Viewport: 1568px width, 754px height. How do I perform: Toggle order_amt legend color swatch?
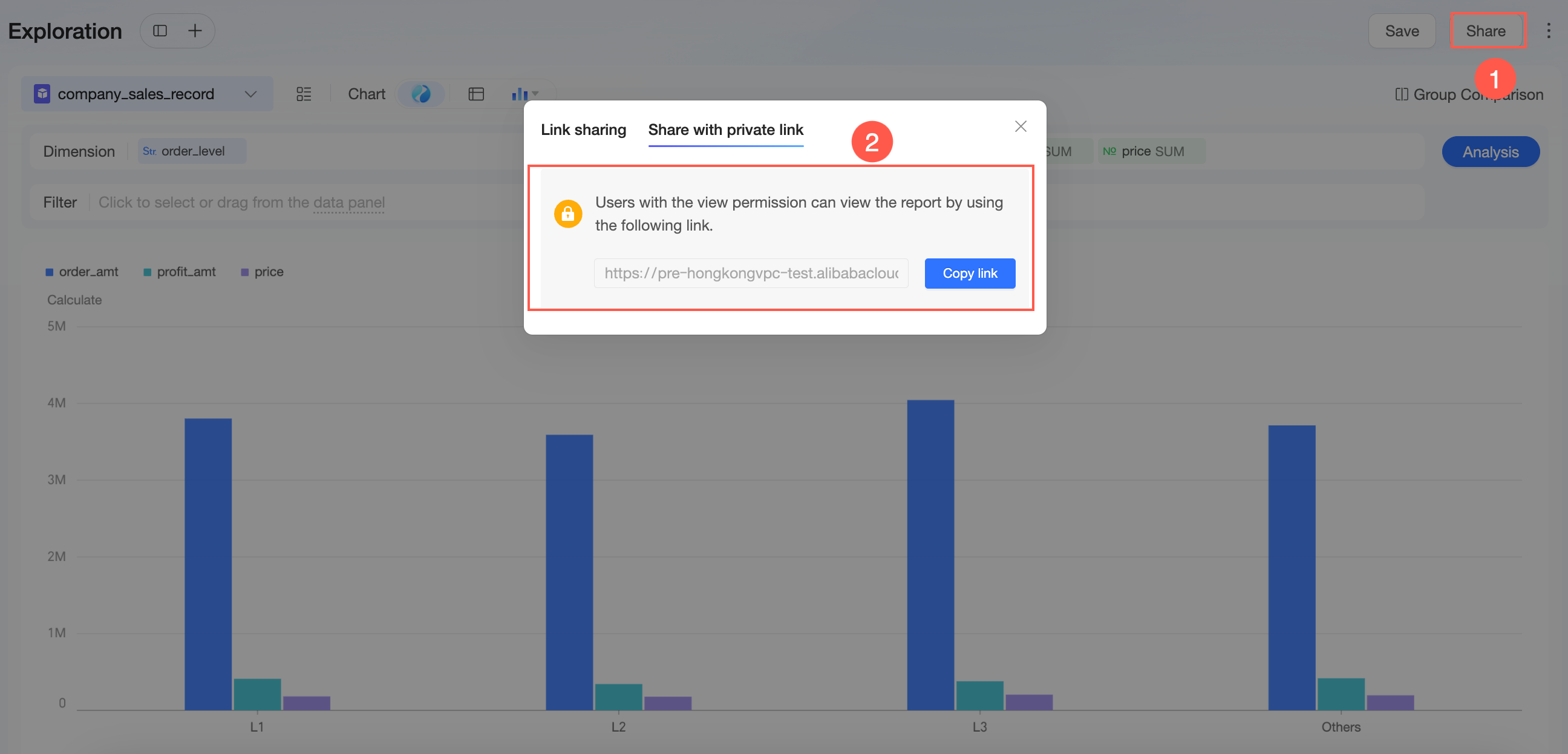coord(50,272)
